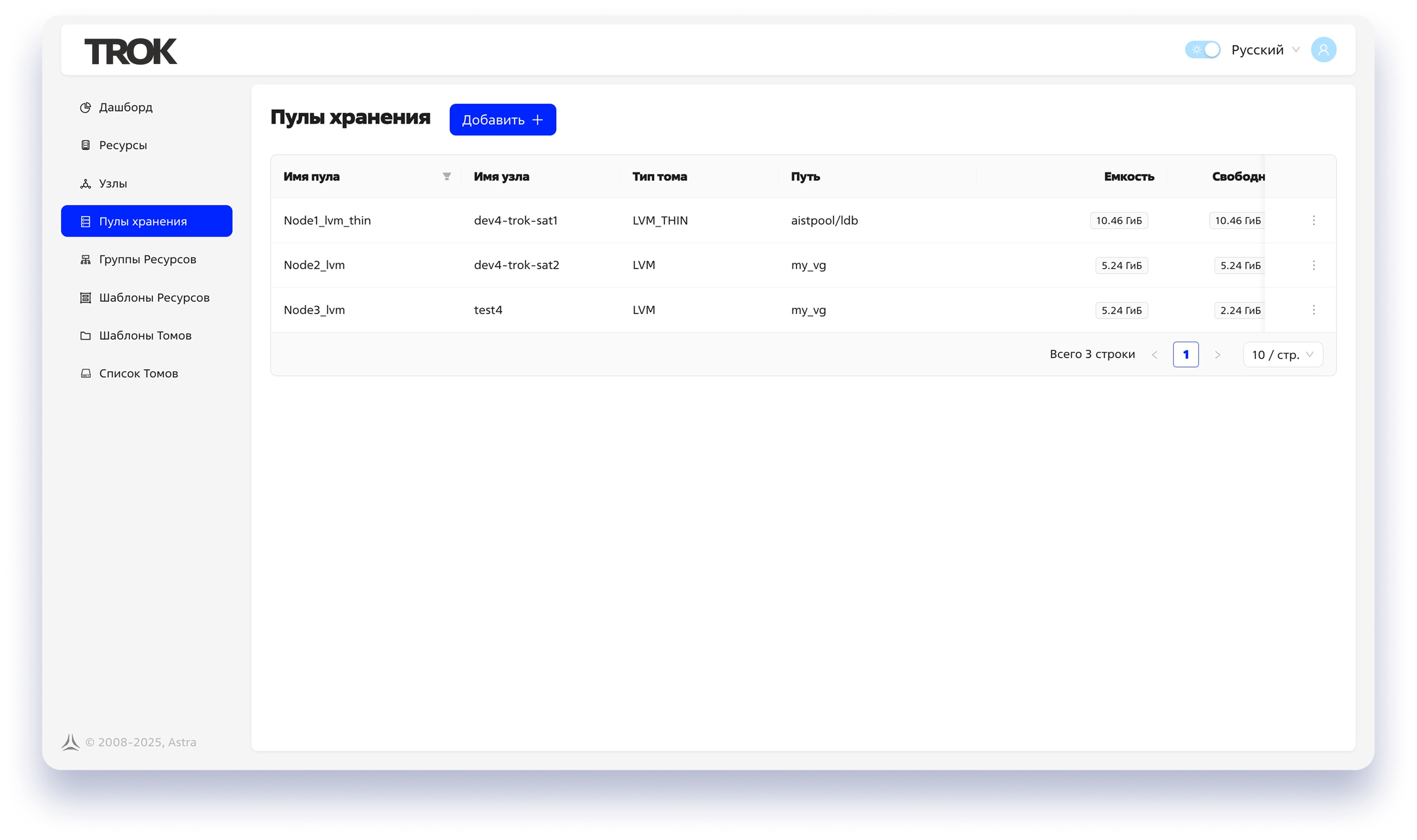Click the Ресурсы sidebar icon

coord(86,146)
